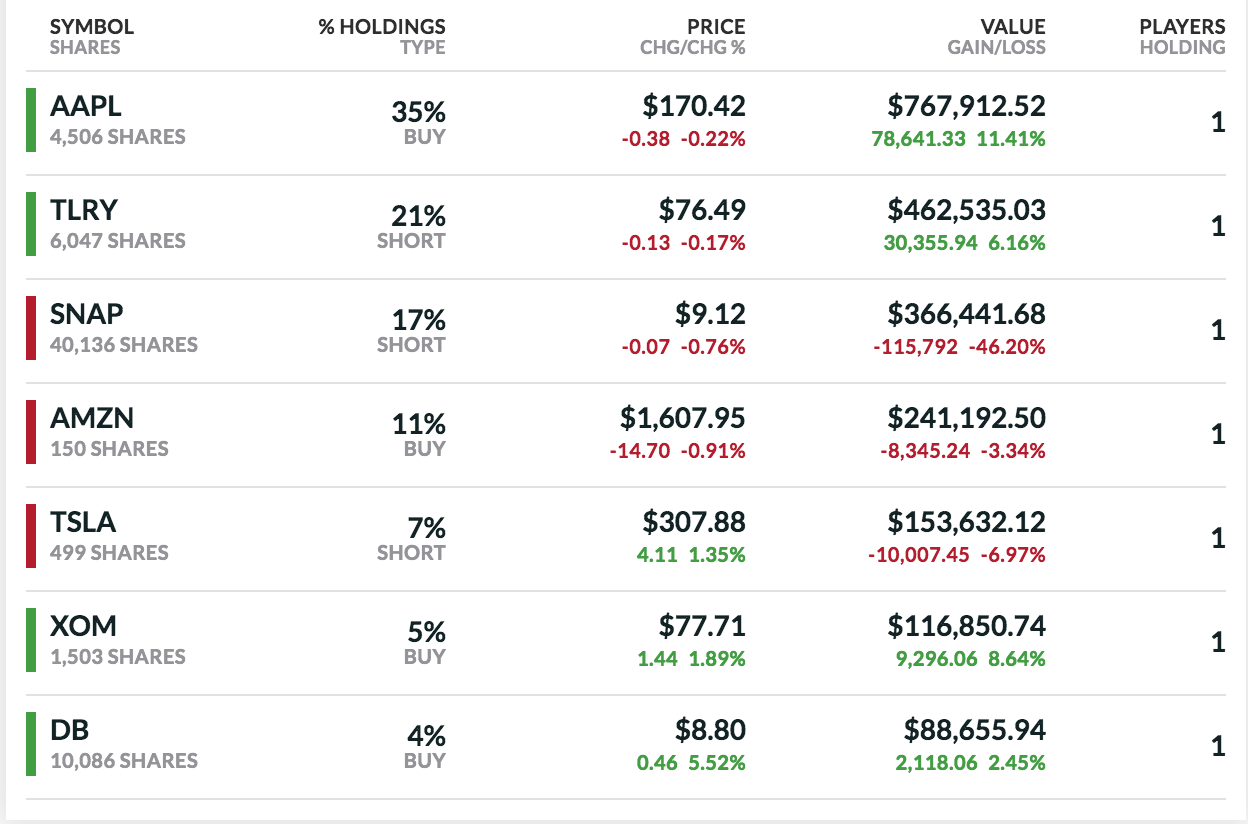Click the PRICE column header
Screen dimensions: 1248x824
coord(716,27)
